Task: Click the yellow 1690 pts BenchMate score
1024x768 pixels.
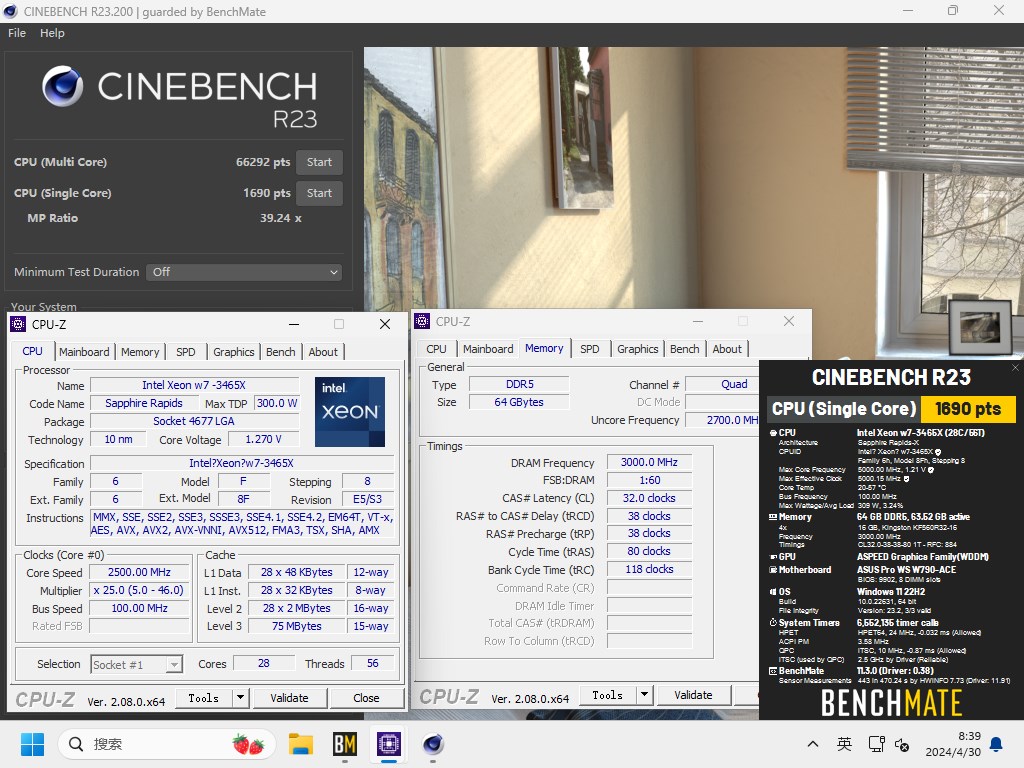Action: [968, 409]
